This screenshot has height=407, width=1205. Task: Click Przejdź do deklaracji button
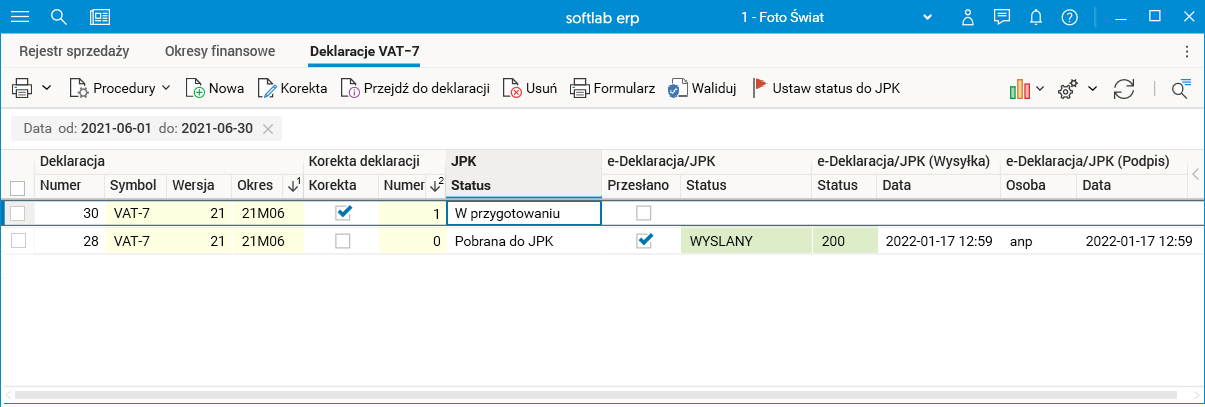click(x=415, y=89)
